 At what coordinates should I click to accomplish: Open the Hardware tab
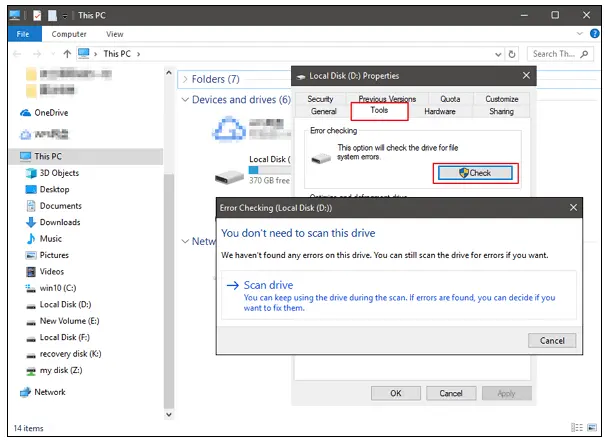[x=439, y=112]
